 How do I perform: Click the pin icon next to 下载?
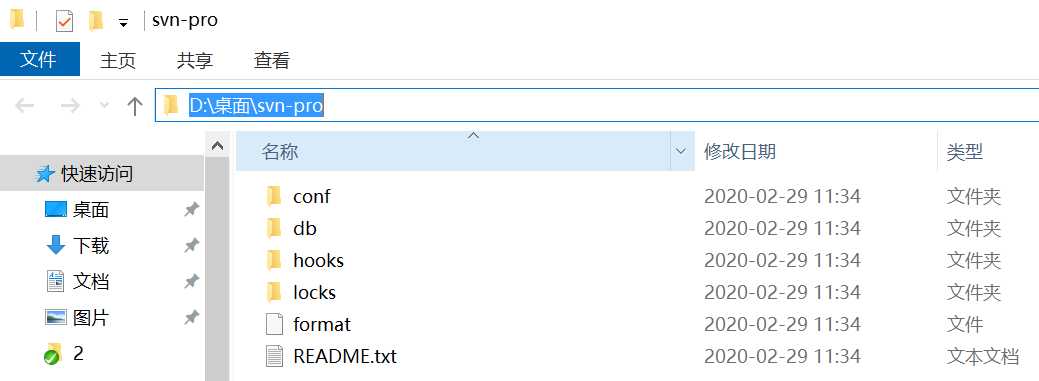(191, 246)
